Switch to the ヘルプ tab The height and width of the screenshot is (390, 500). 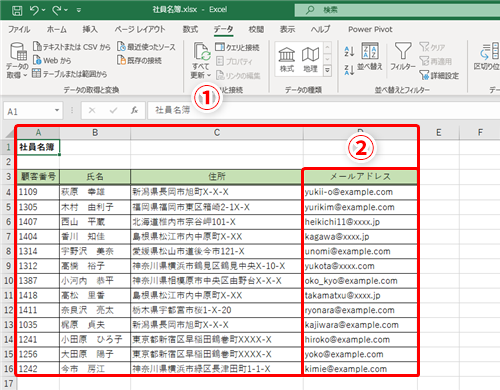[x=320, y=29]
